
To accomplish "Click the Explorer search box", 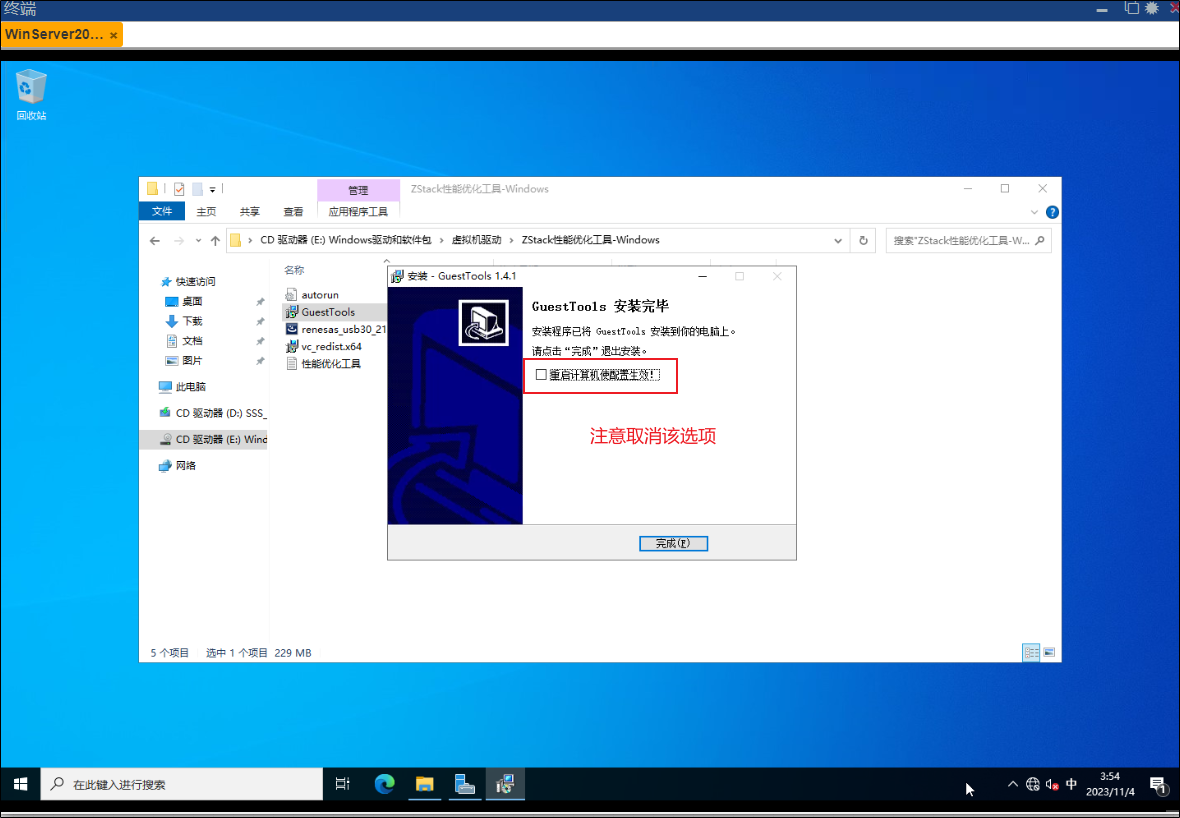I will coord(968,241).
